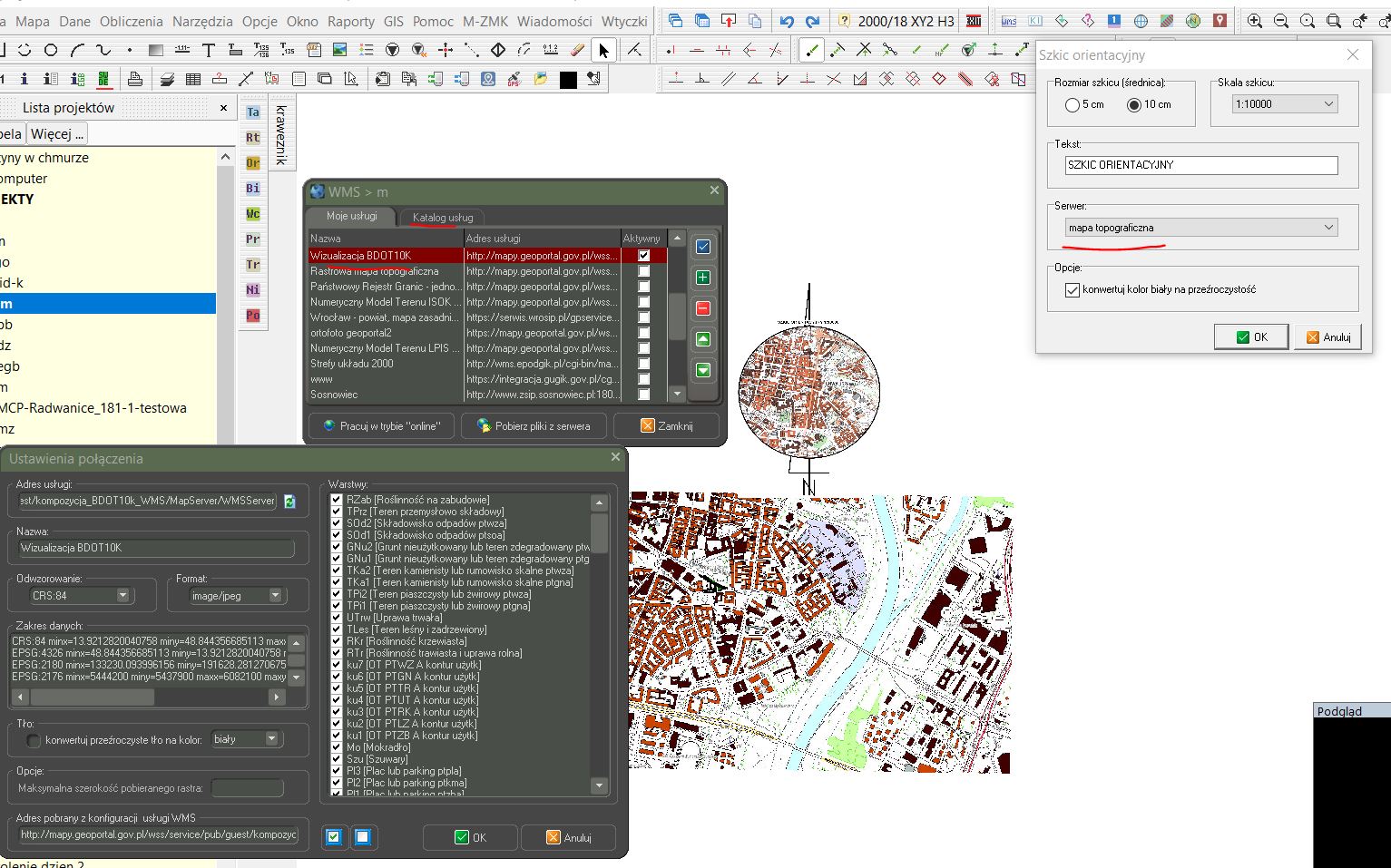Click blue checkmark edit service button

pos(702,247)
